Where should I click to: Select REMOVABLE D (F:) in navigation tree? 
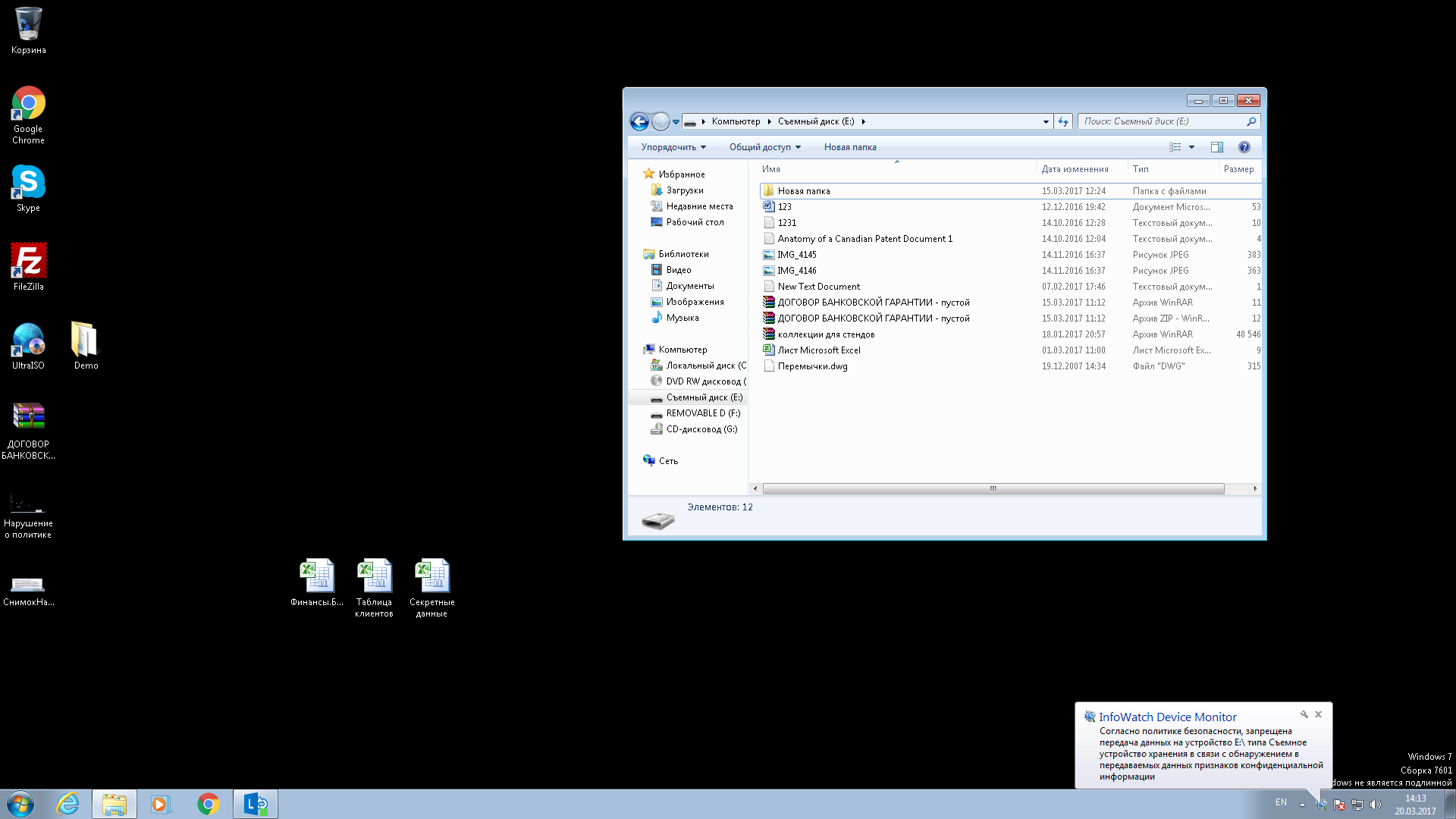702,413
